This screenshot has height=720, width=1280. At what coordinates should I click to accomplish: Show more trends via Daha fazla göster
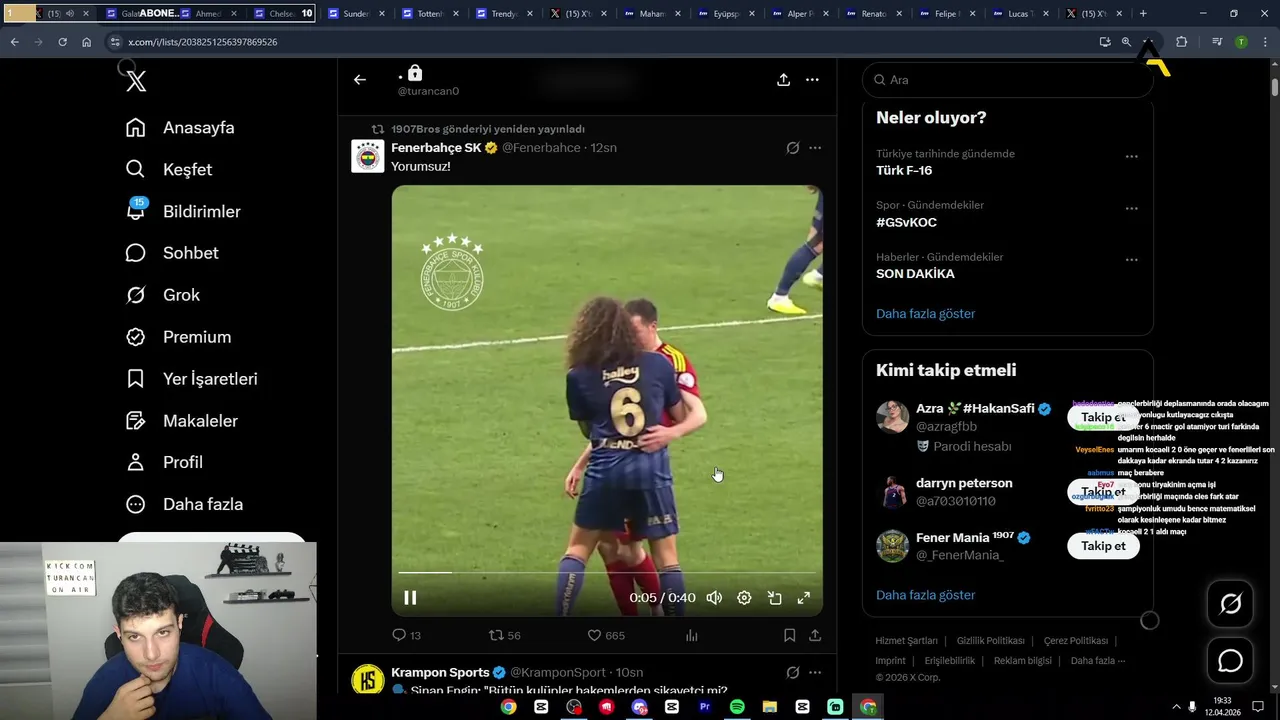925,314
